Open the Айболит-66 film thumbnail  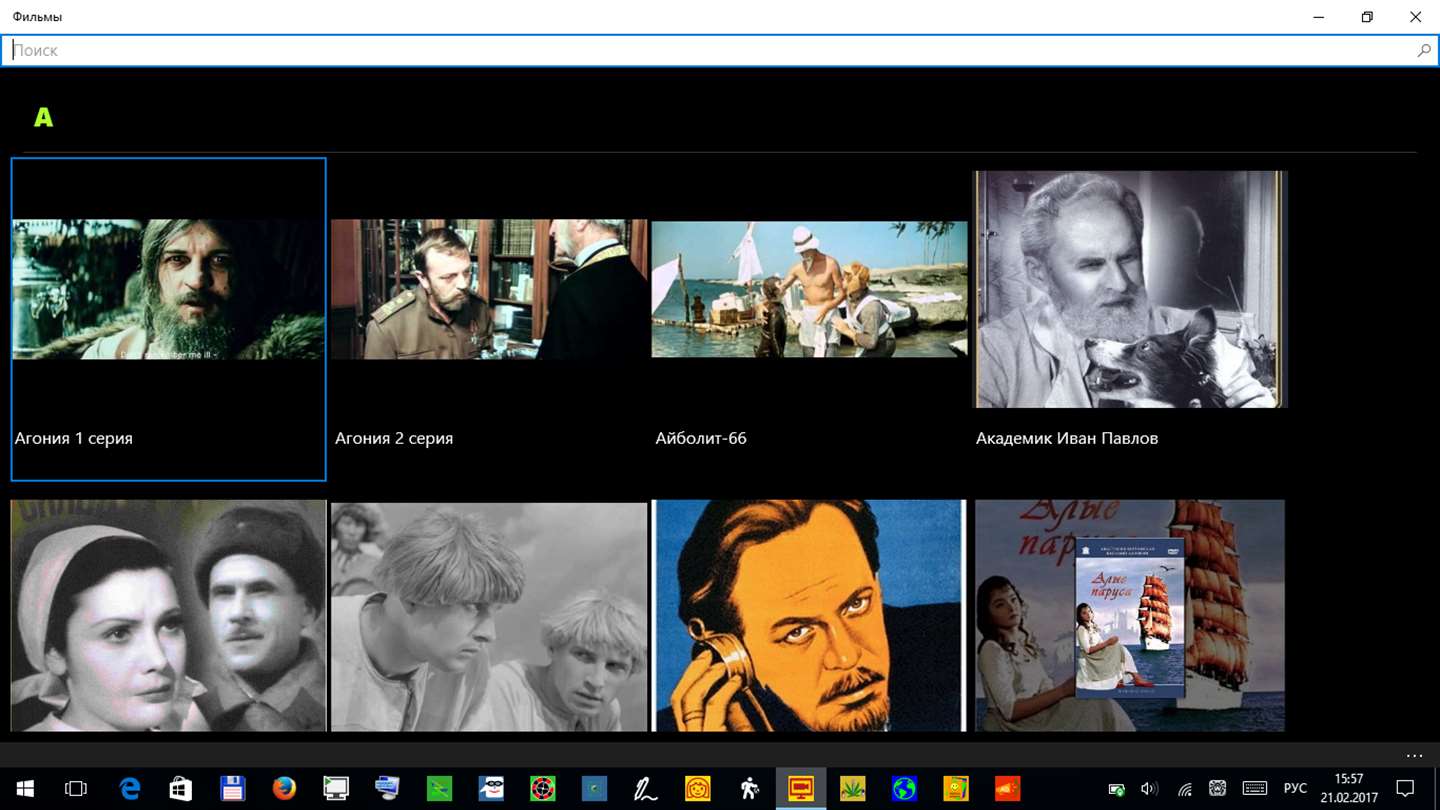(x=809, y=289)
